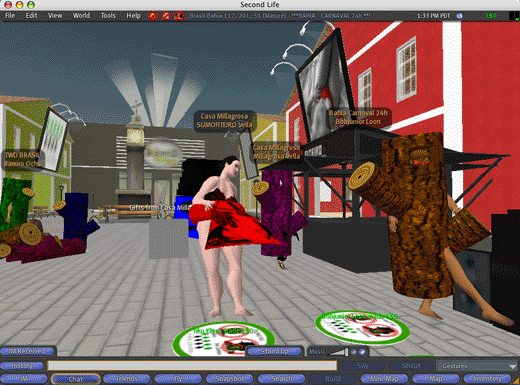Click the chat text input field
This screenshot has width=520, height=385.
coord(192,366)
